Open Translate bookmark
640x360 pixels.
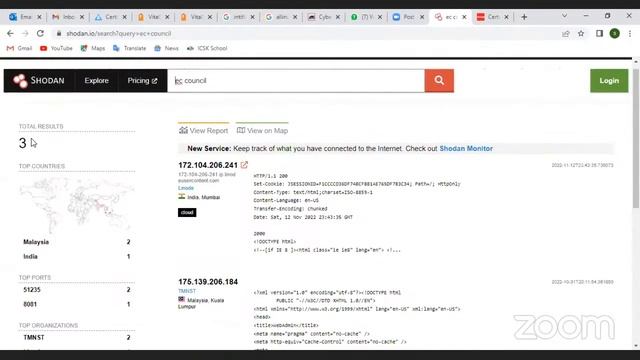coord(129,48)
